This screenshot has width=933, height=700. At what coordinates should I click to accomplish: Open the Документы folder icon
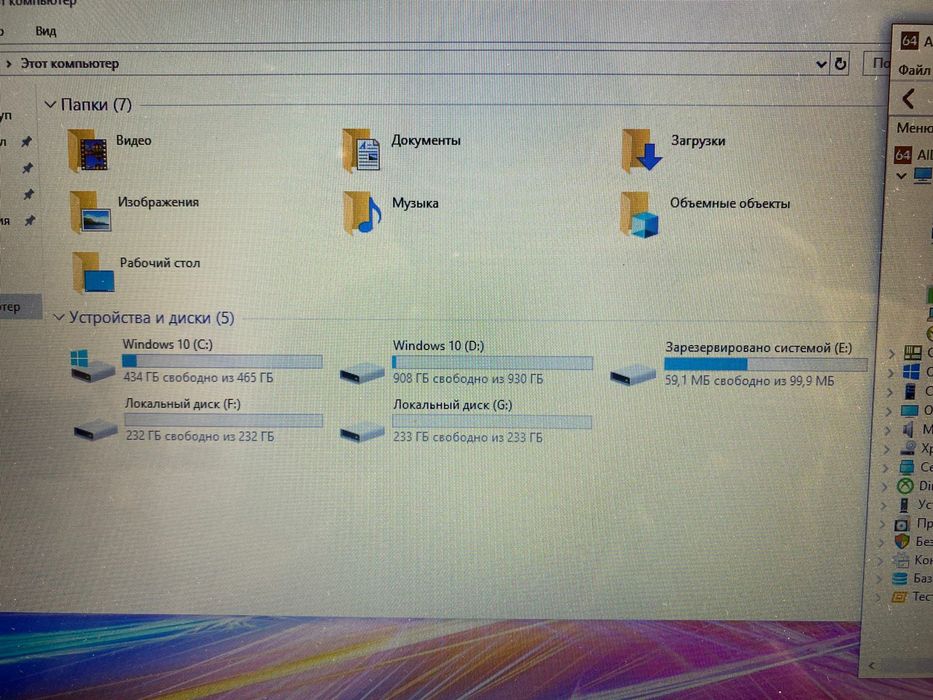tap(361, 151)
